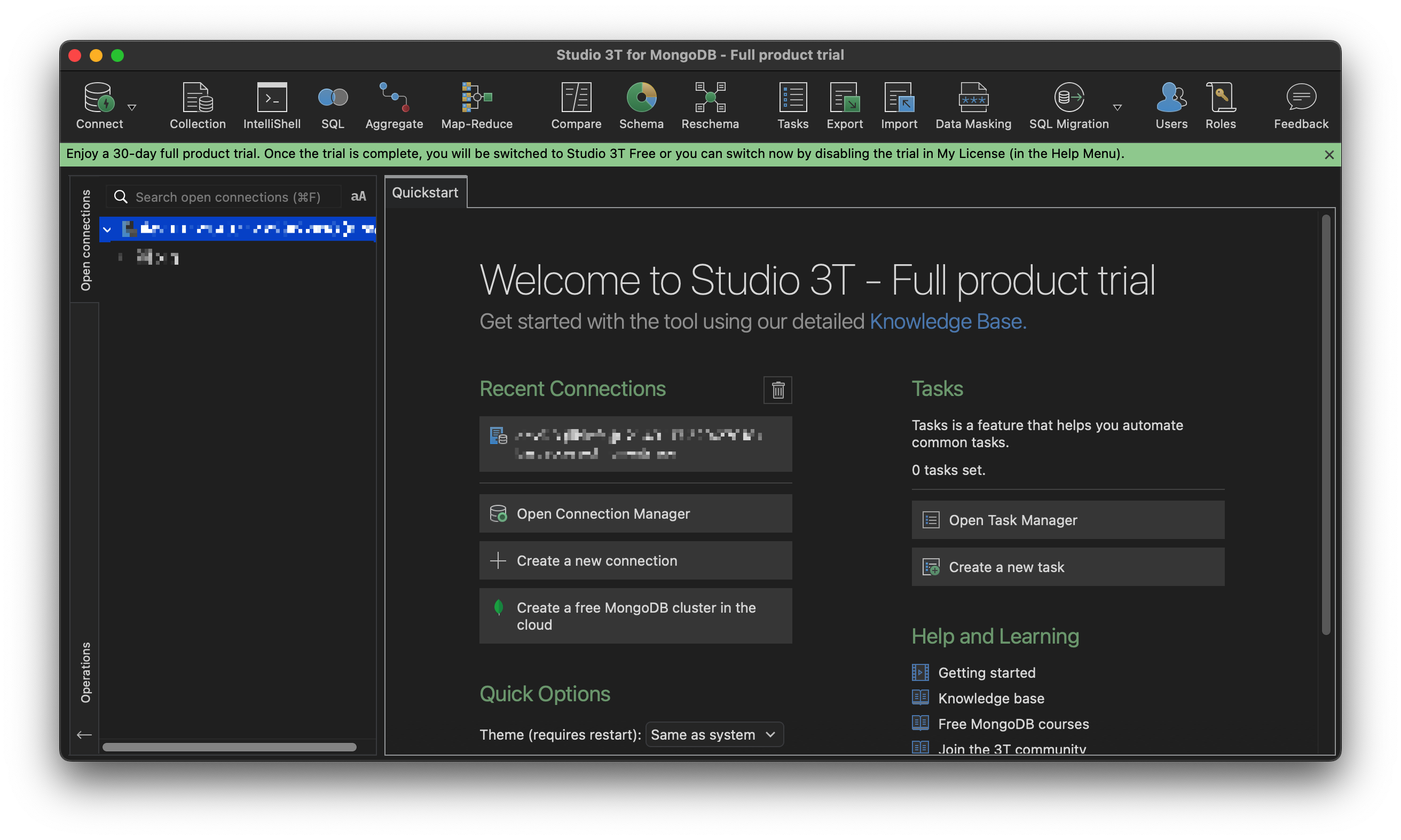Click the Export toolbar icon

(844, 105)
